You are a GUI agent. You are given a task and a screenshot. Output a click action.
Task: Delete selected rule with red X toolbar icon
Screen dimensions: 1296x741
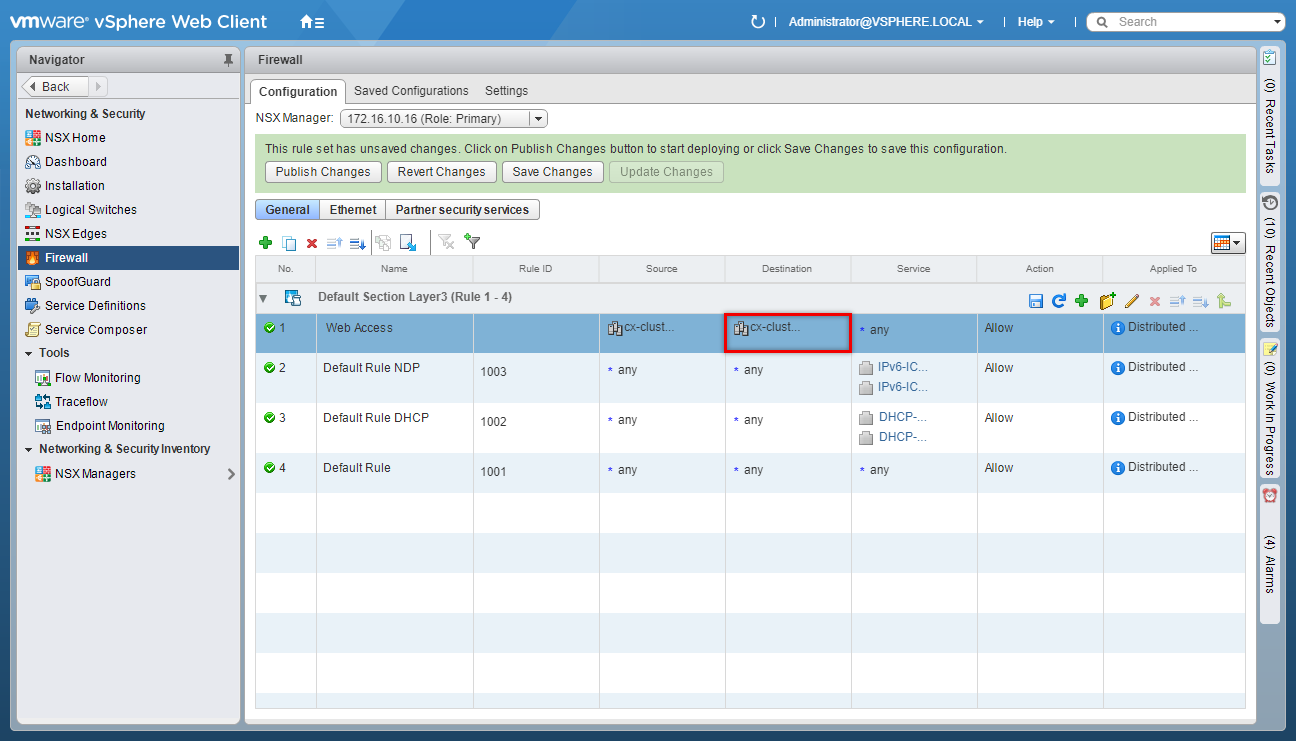[x=312, y=243]
